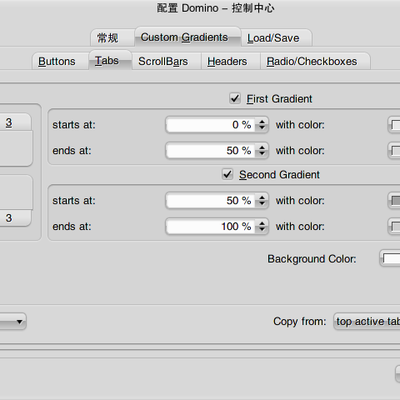400x400 pixels.
Task: Decrease First Gradient starts at value
Action: click(x=262, y=128)
